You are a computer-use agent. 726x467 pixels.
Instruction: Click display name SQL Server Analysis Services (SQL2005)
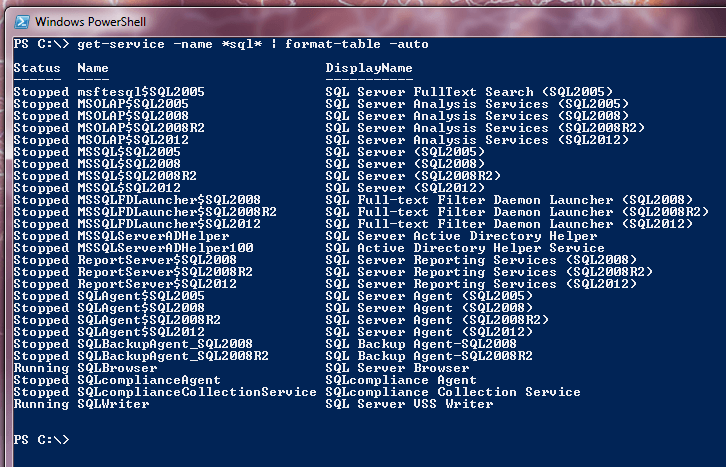pyautogui.click(x=477, y=104)
